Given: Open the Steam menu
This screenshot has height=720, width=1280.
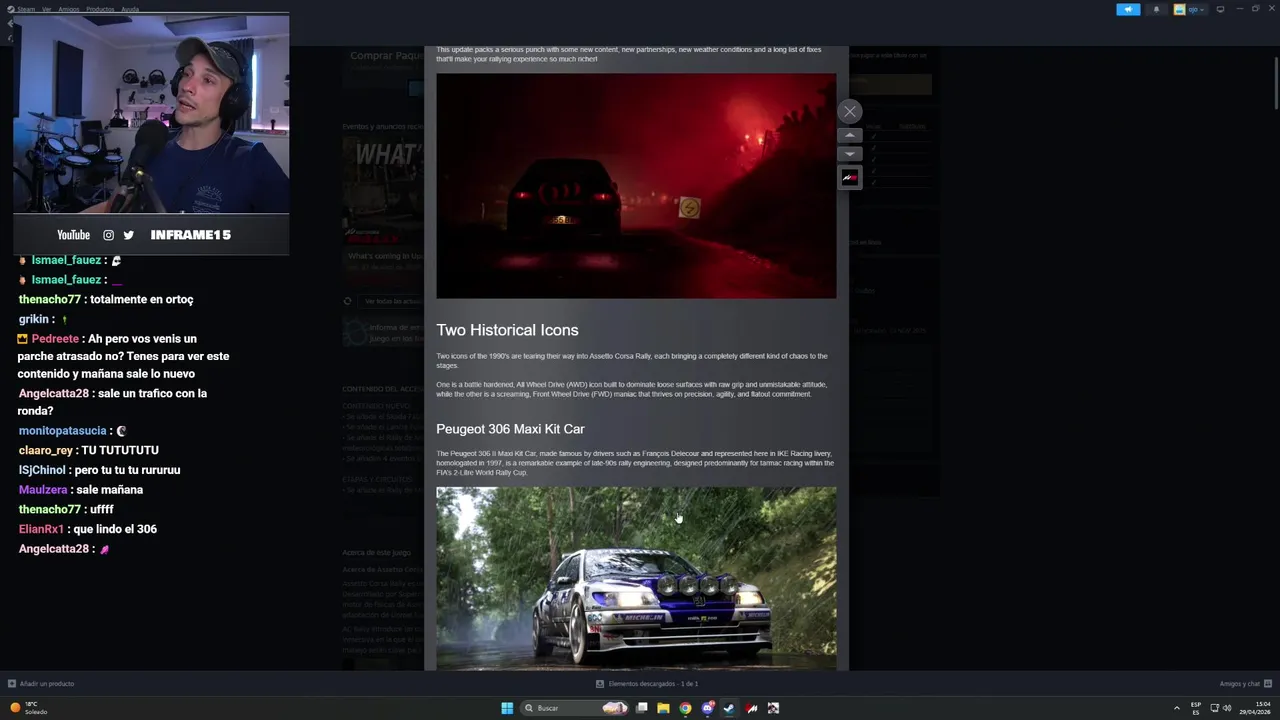Looking at the screenshot, I should (x=26, y=9).
